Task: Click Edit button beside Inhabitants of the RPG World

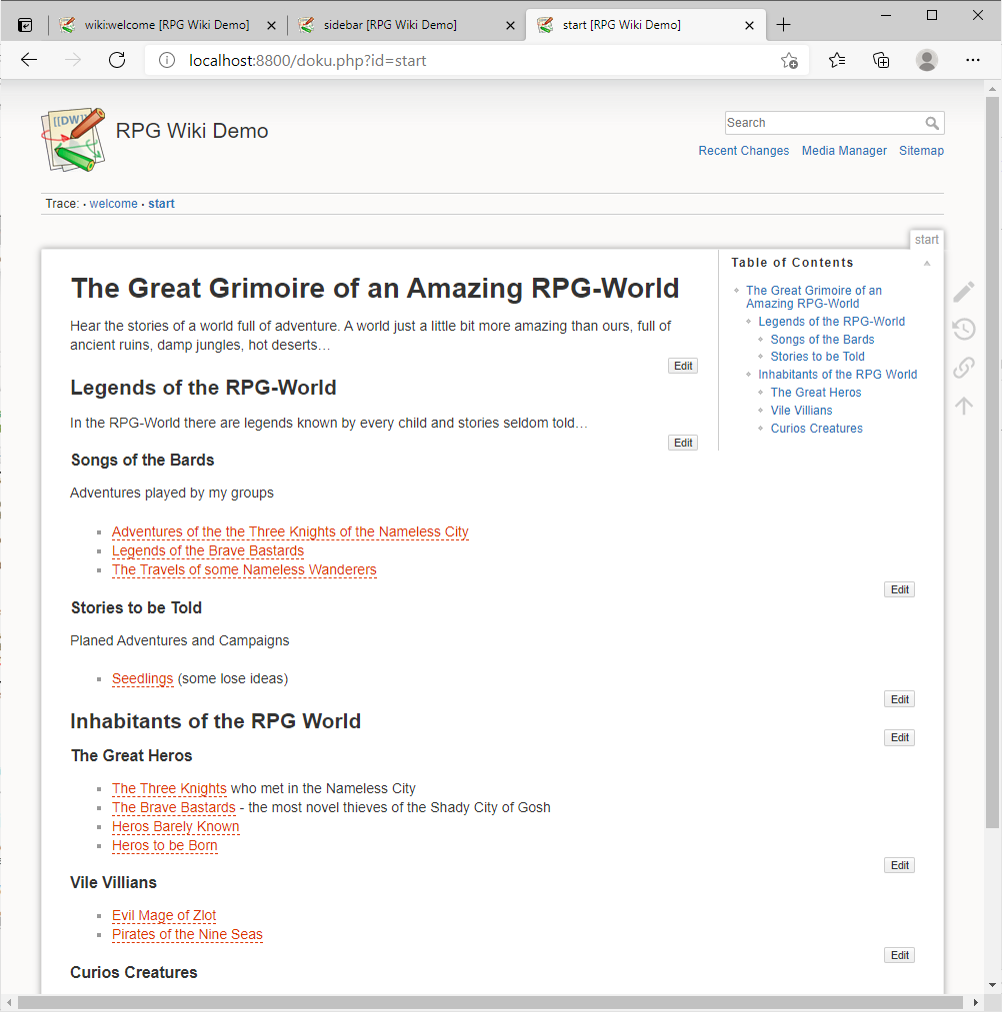Action: pos(899,737)
